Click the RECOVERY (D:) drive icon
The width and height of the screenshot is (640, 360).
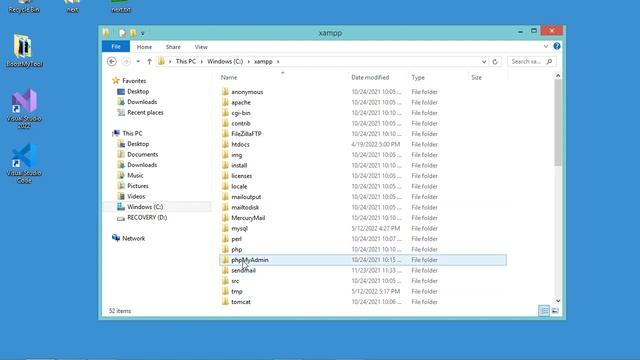[121, 218]
